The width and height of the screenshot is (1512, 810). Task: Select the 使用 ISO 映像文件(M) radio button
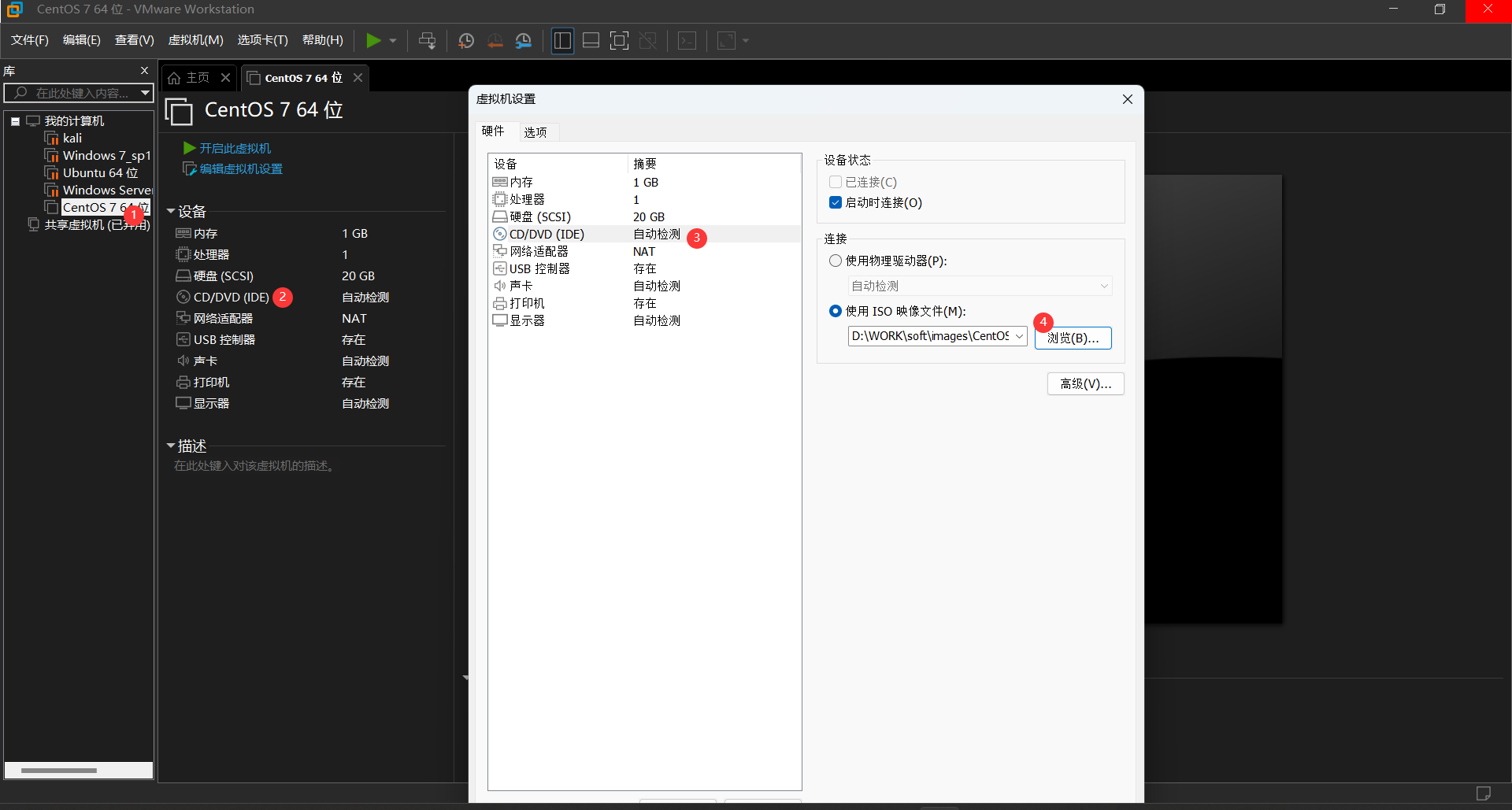click(836, 311)
